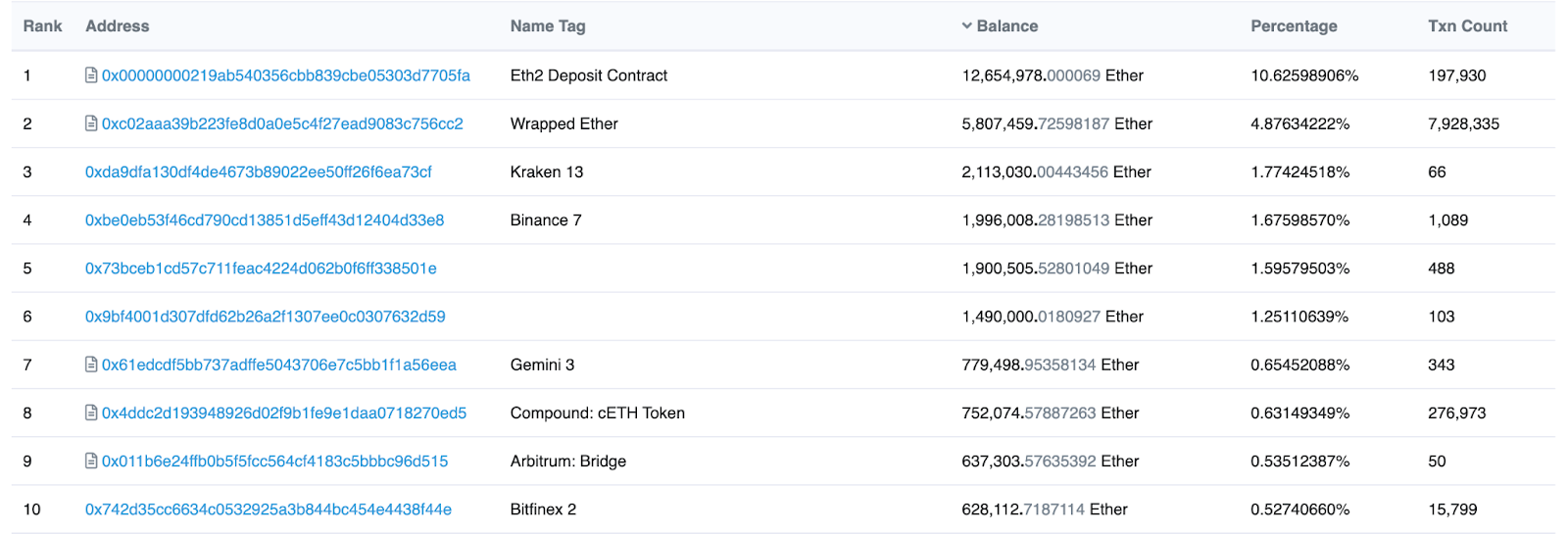Click contract icon next to Gemini 3 address
1568x534 pixels.
click(x=91, y=364)
